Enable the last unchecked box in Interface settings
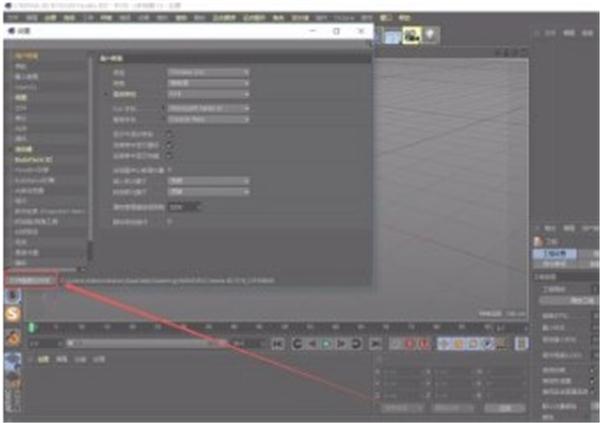The image size is (600, 423). pyautogui.click(x=170, y=222)
